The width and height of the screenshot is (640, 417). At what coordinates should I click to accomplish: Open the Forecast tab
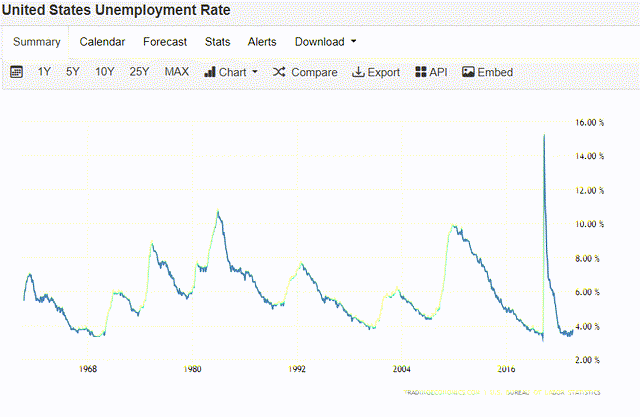point(165,42)
